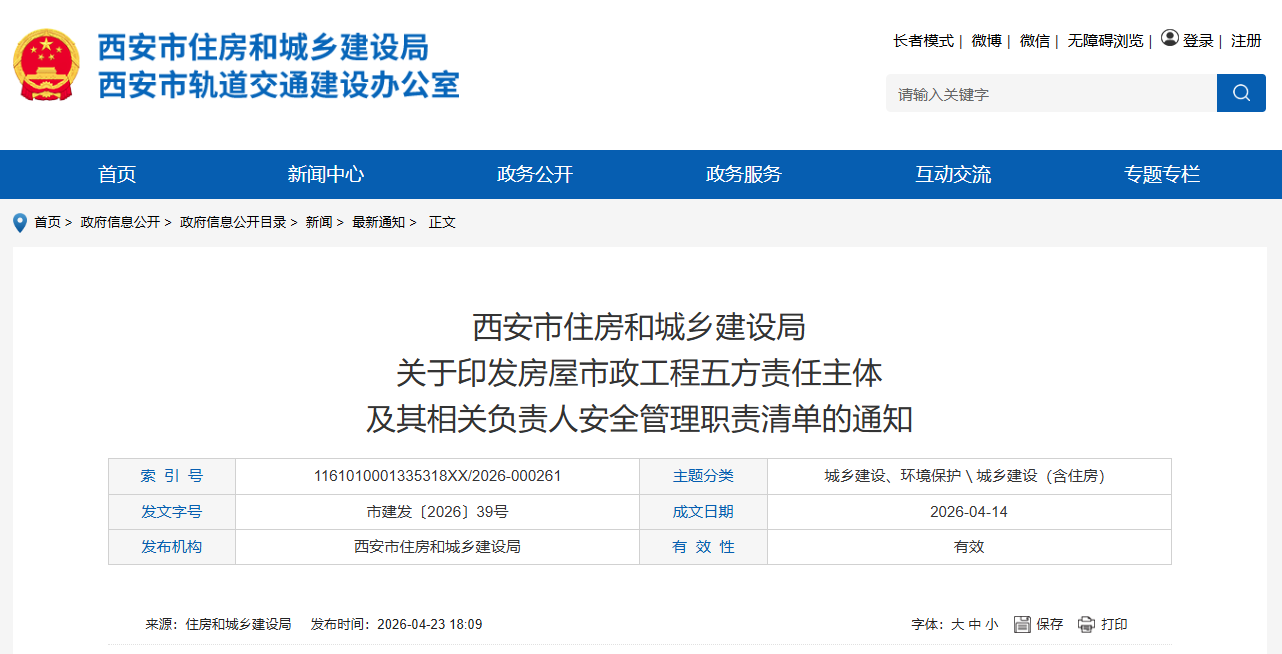Go to 首页 in the navigation bar
Viewport: 1282px width, 654px height.
click(x=117, y=174)
